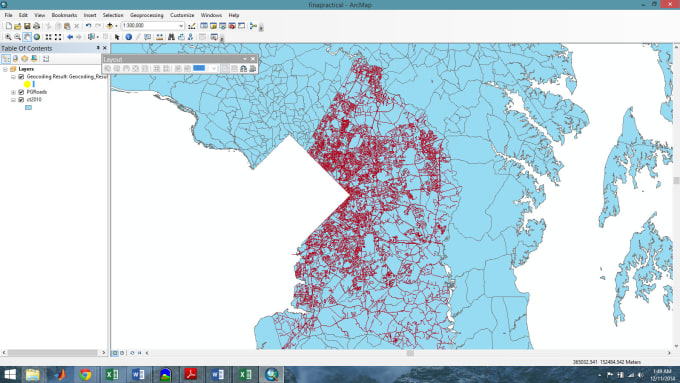Viewport: 680px width, 383px height.
Task: Collapse the Layers data frame tree
Action: tap(5, 69)
